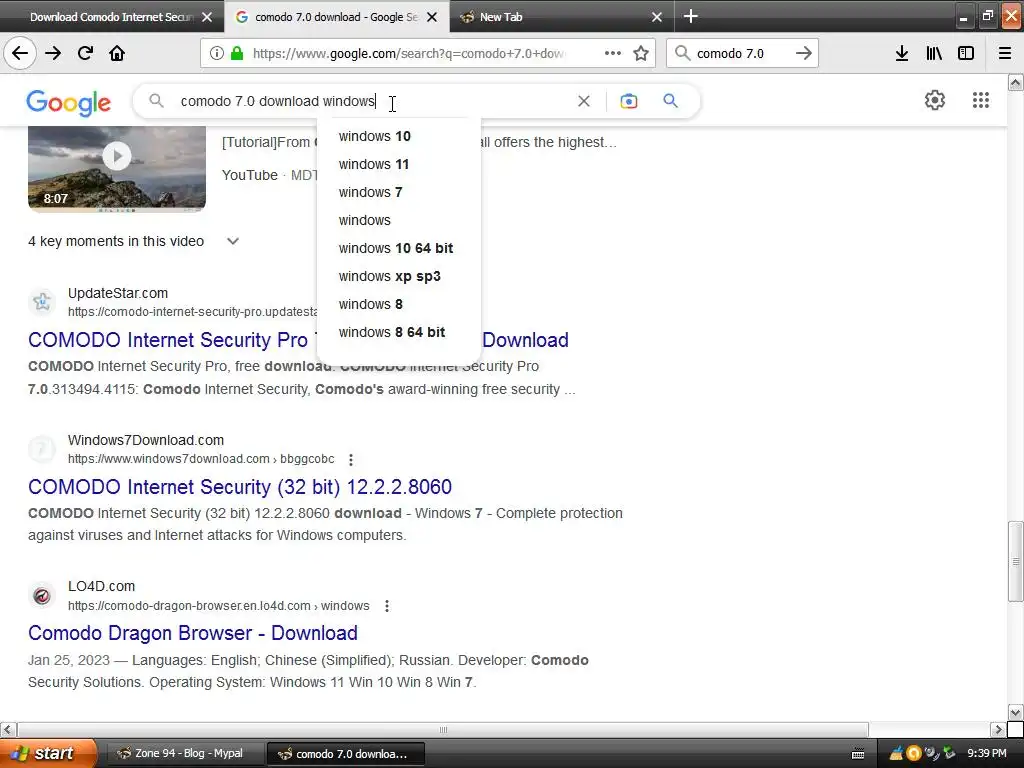Click the UpdateStar.com site name
Image resolution: width=1024 pixels, height=768 pixels.
pos(118,293)
